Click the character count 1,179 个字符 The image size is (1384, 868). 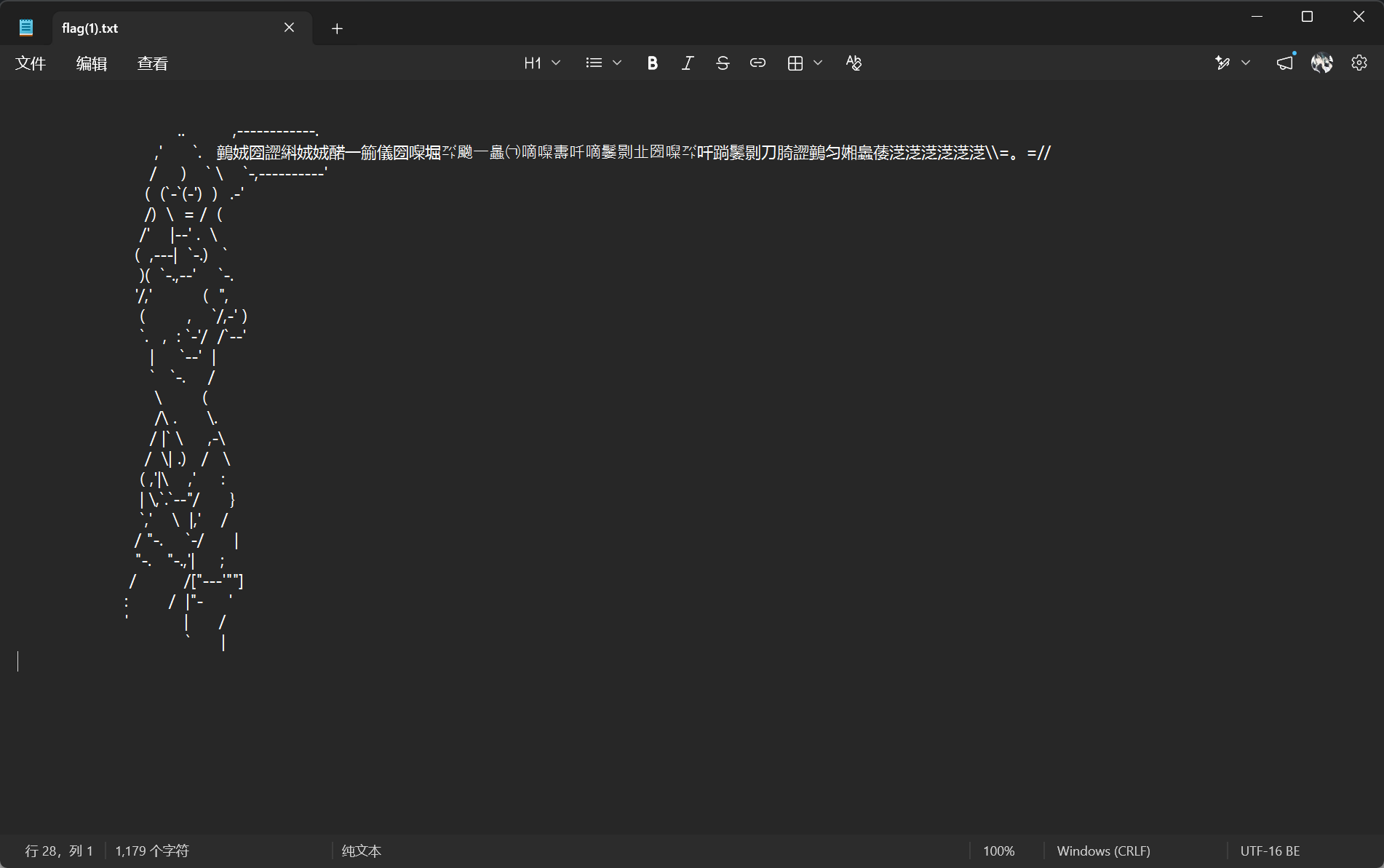[x=152, y=851]
